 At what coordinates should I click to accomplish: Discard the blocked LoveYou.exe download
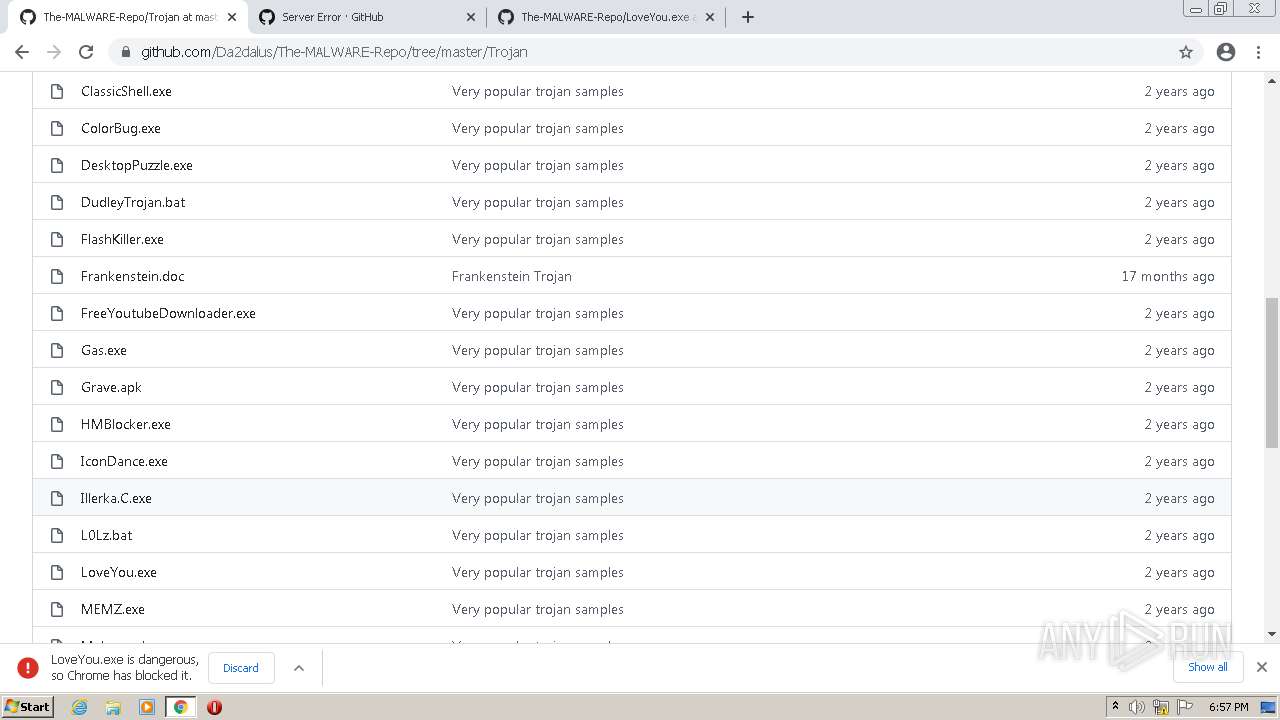241,668
